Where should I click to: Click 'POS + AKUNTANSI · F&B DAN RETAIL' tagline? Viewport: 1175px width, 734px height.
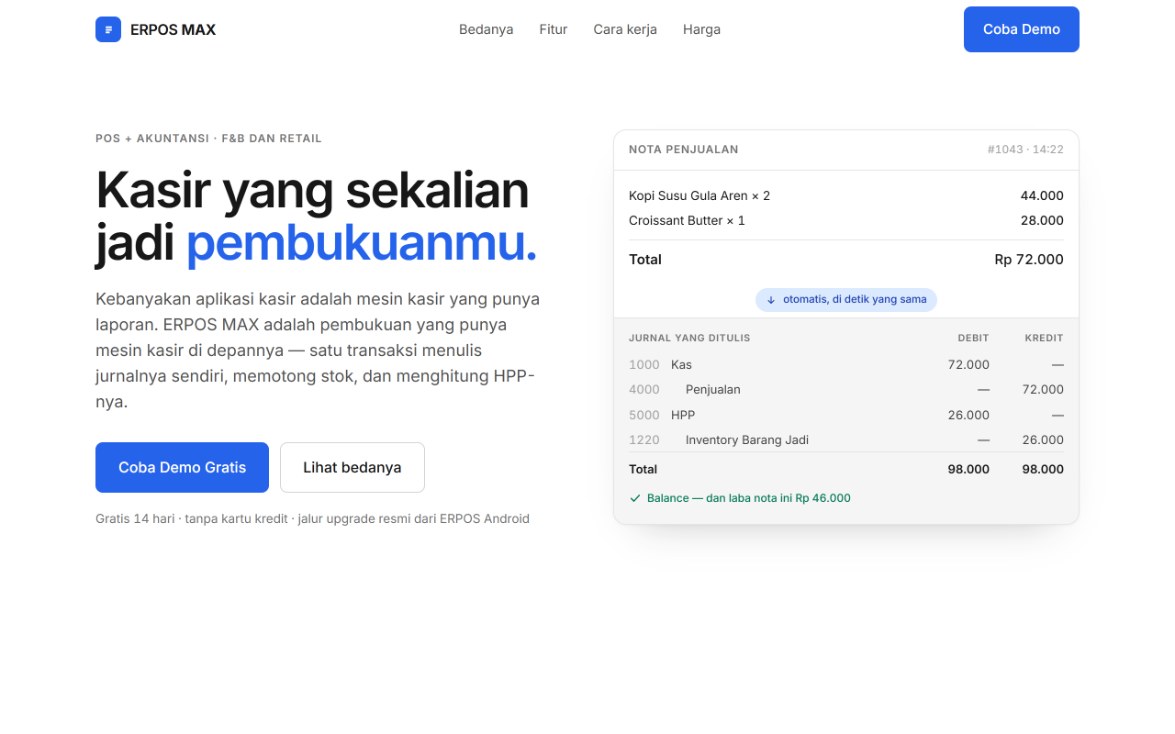tap(208, 139)
